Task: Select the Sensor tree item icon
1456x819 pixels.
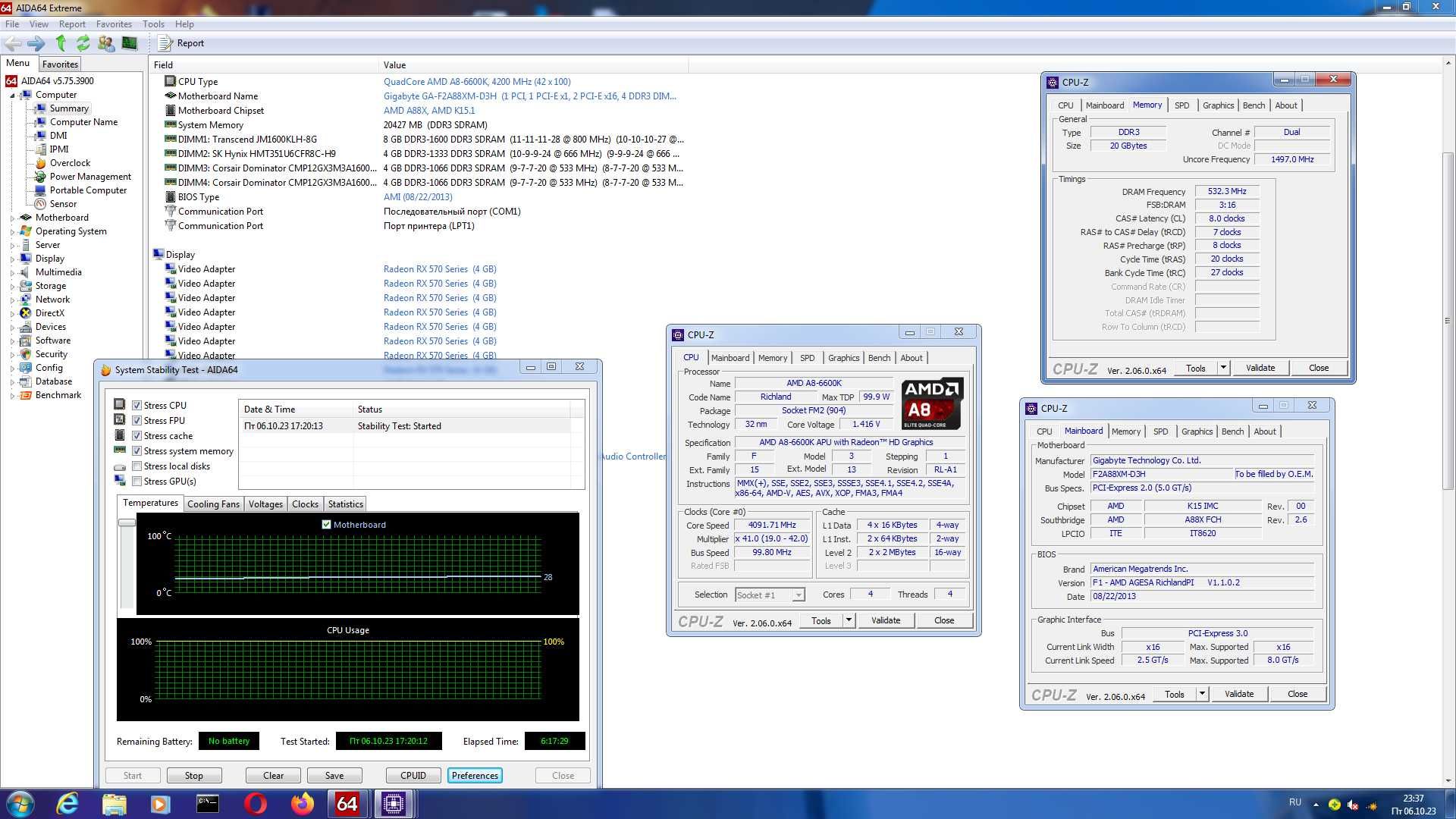Action: 41,204
